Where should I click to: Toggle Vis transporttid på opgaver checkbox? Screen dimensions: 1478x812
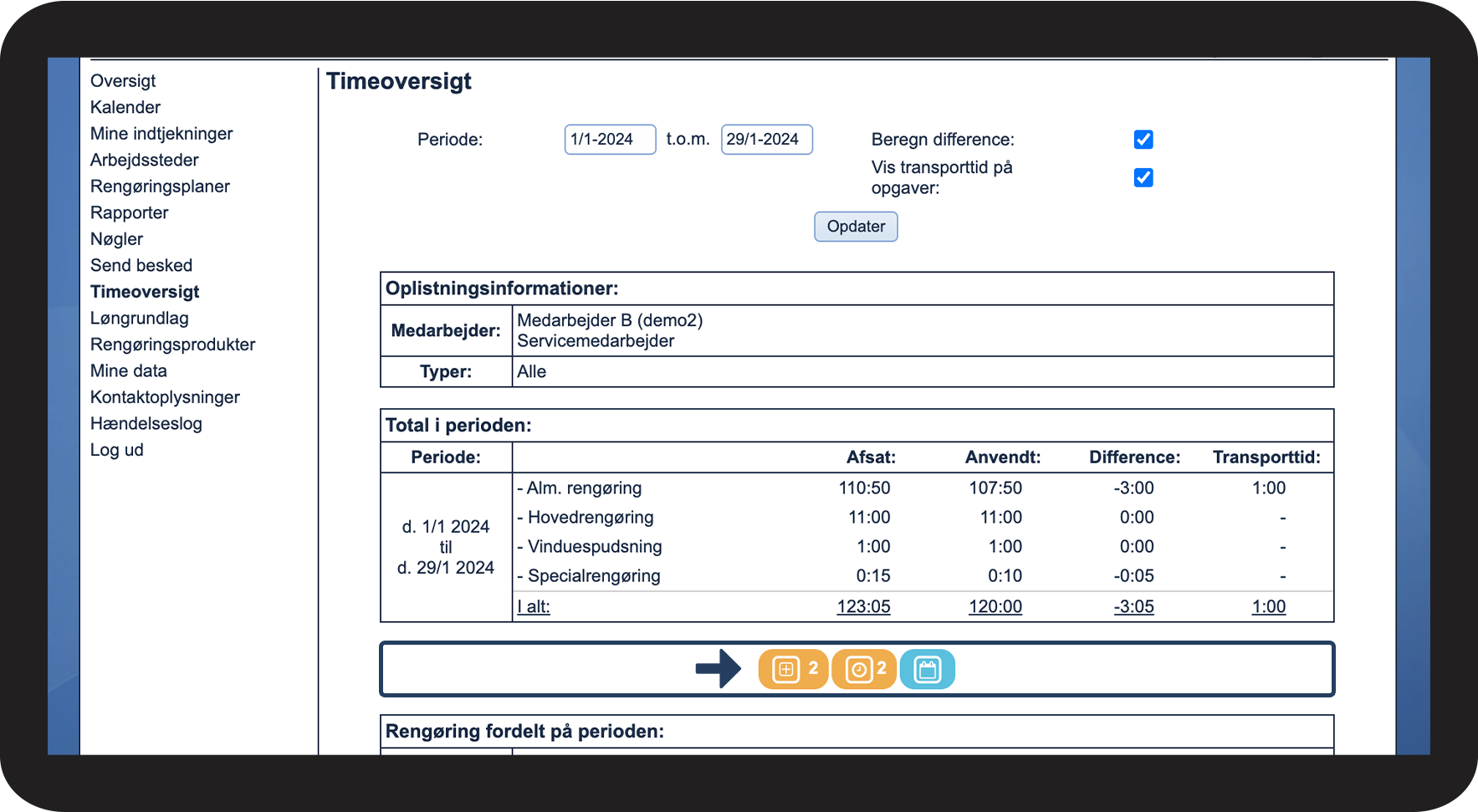click(1143, 177)
